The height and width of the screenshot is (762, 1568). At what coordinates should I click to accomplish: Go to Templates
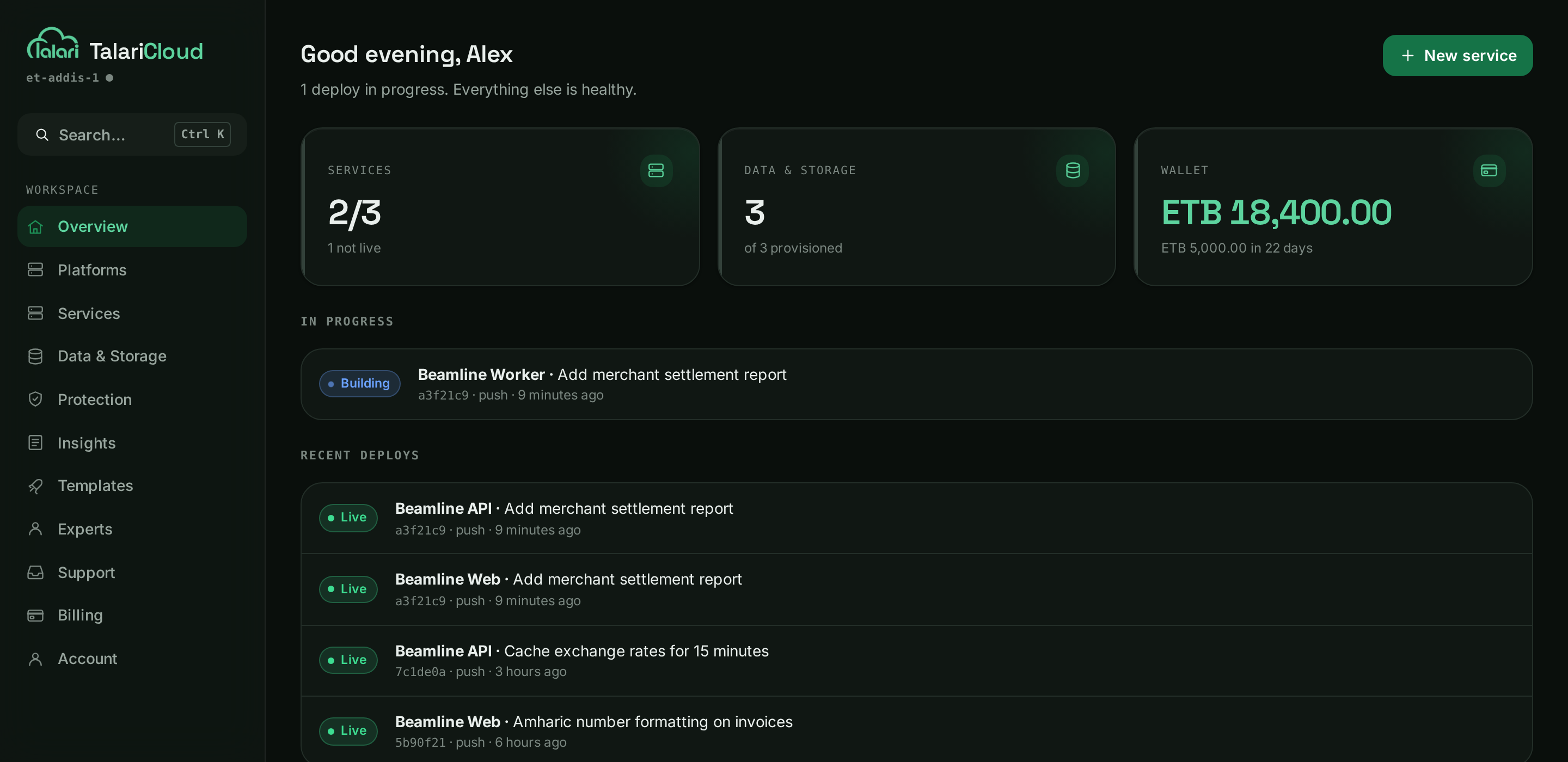(x=132, y=486)
